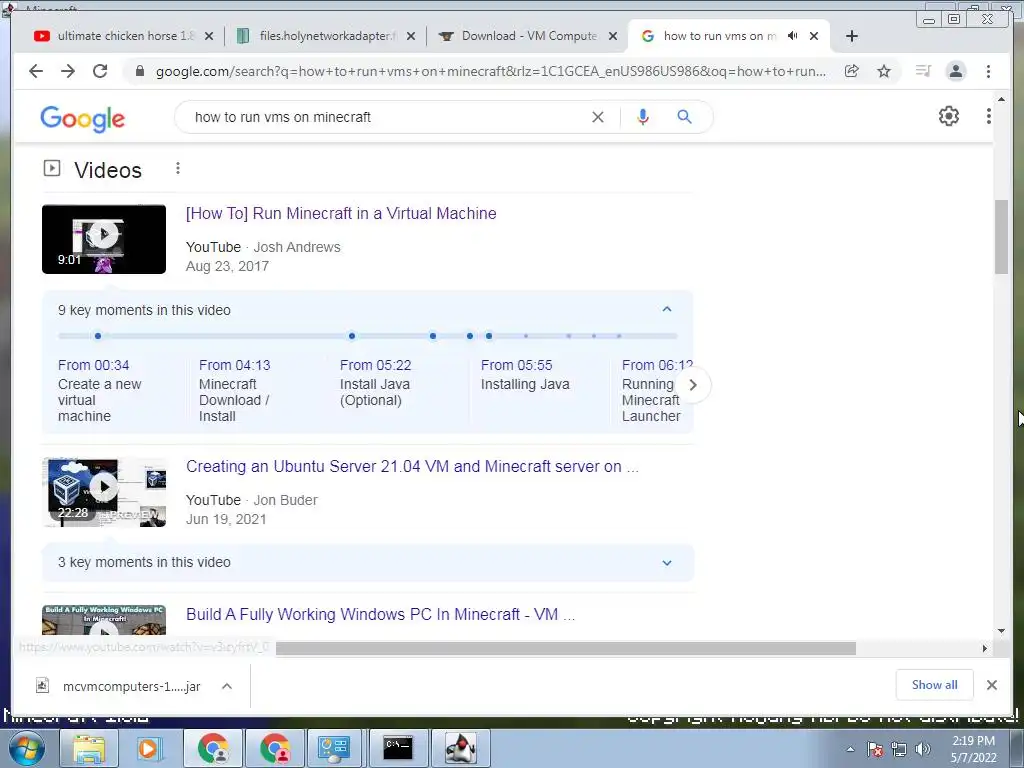Open Windows Explorer from taskbar

[x=89, y=748]
